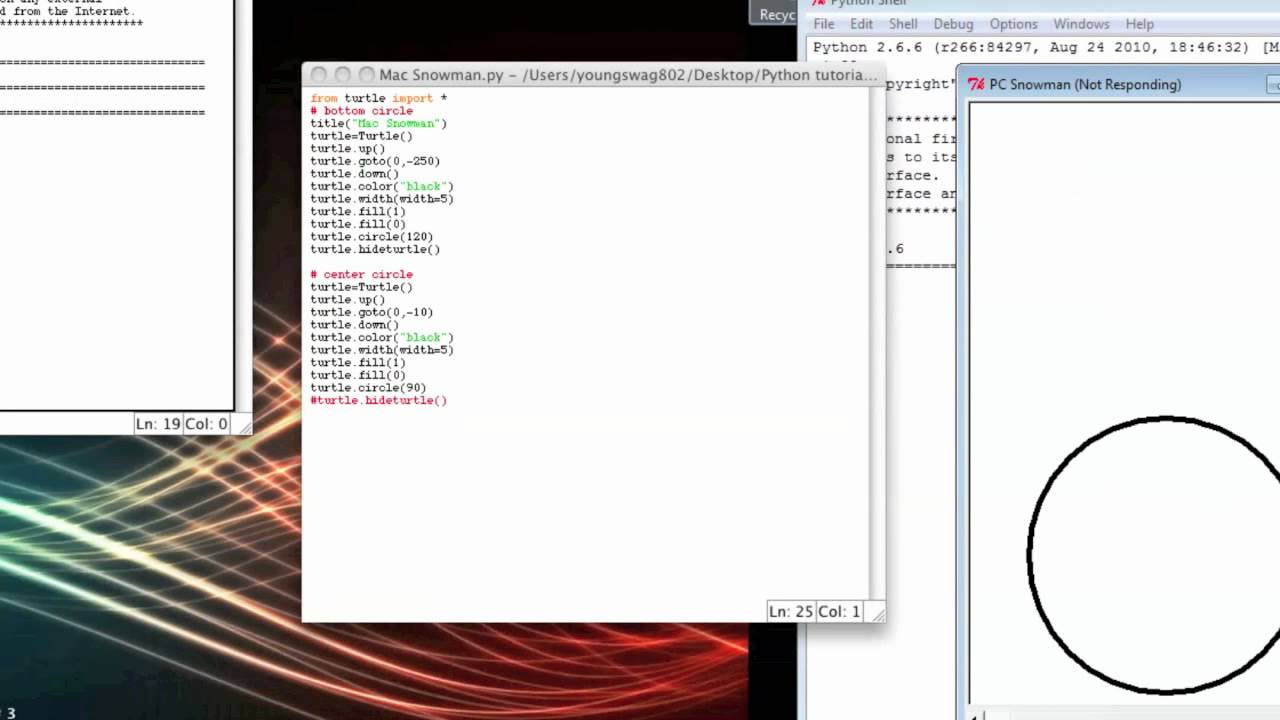Screen dimensions: 1280x720
Task: Click 'Ln: 19' in the left window status bar
Action: (158, 424)
